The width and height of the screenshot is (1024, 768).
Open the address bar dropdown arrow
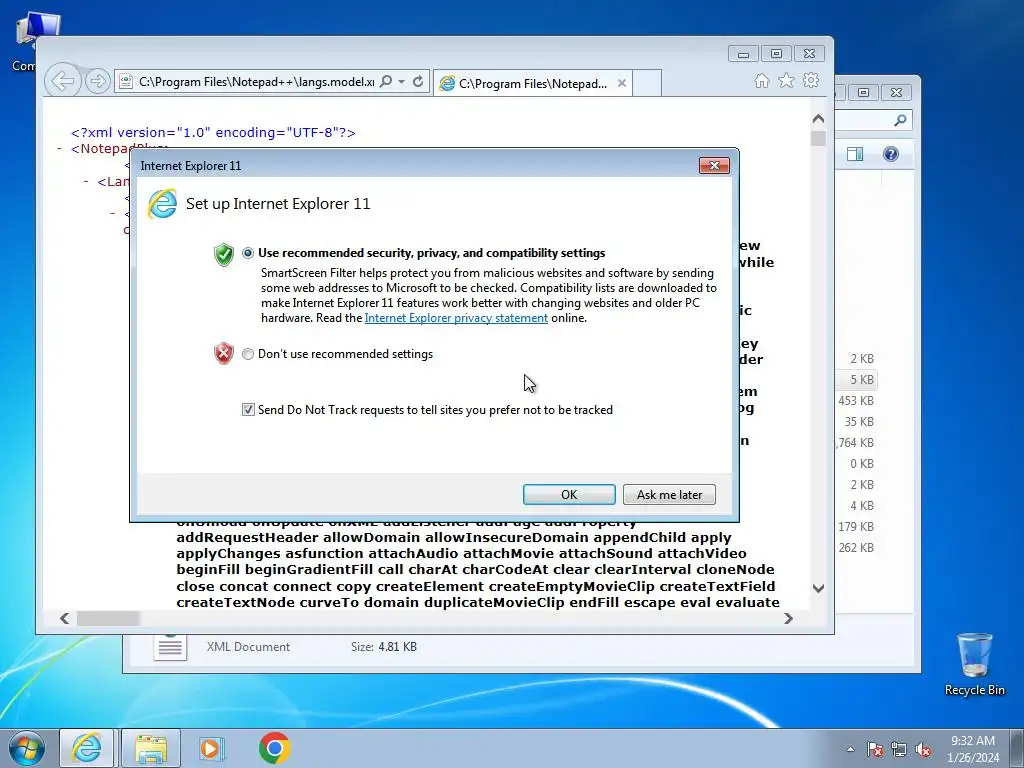click(x=402, y=82)
